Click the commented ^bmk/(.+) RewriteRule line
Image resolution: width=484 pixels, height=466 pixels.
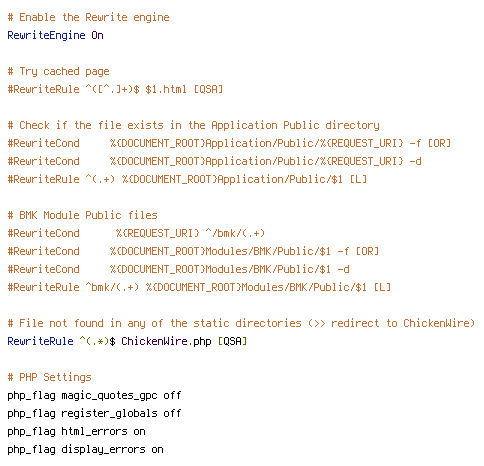[199, 287]
